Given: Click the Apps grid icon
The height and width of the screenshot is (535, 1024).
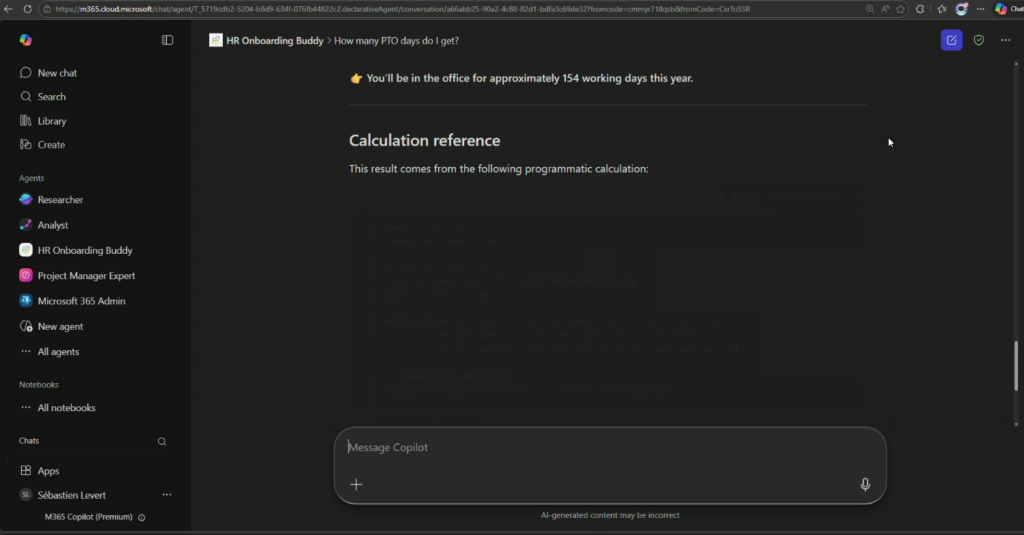Looking at the screenshot, I should [x=25, y=470].
